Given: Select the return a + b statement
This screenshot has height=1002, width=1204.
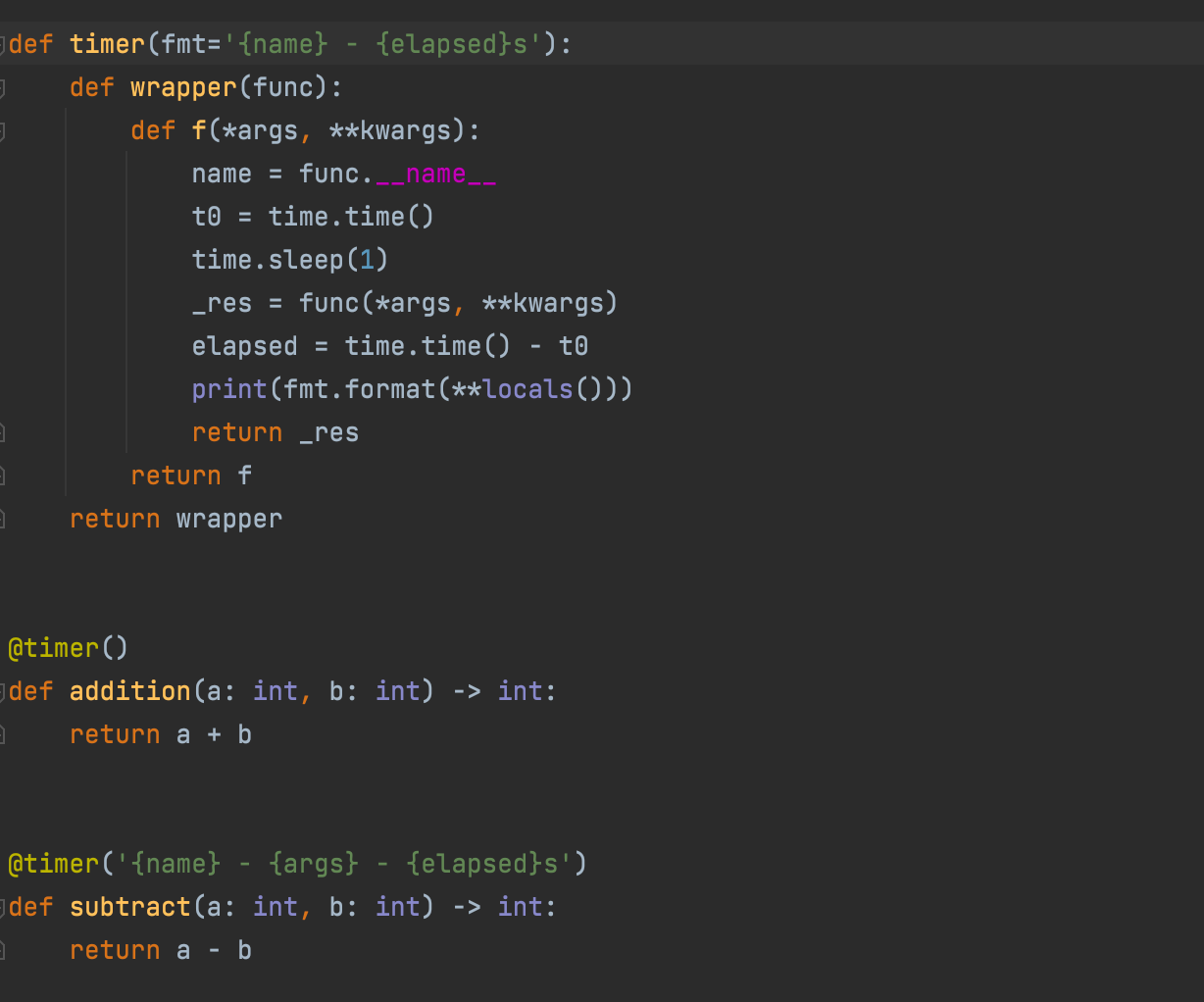Looking at the screenshot, I should pos(160,733).
